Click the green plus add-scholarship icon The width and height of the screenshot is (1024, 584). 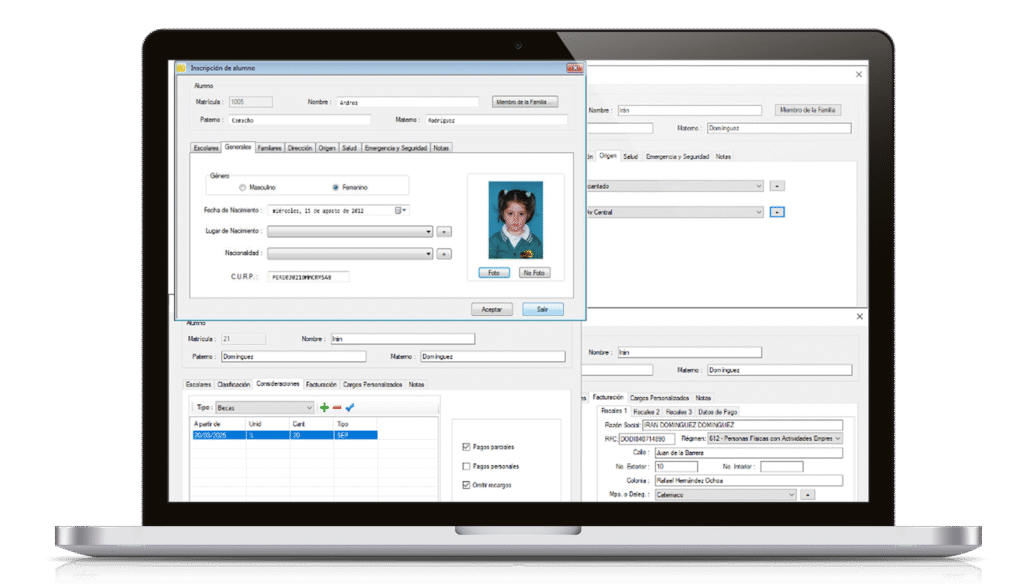(x=324, y=407)
